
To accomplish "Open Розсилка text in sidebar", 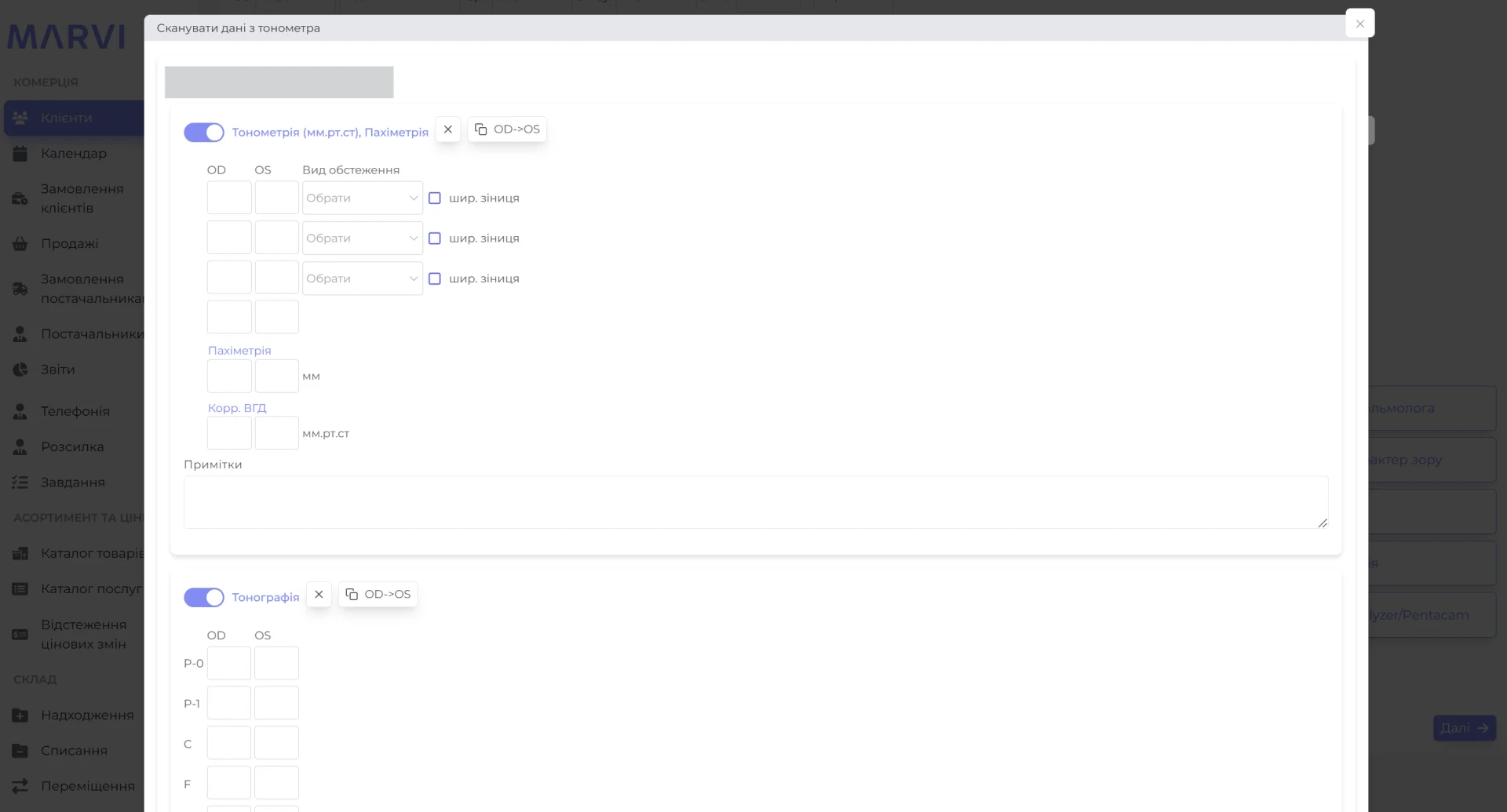I will 72,447.
